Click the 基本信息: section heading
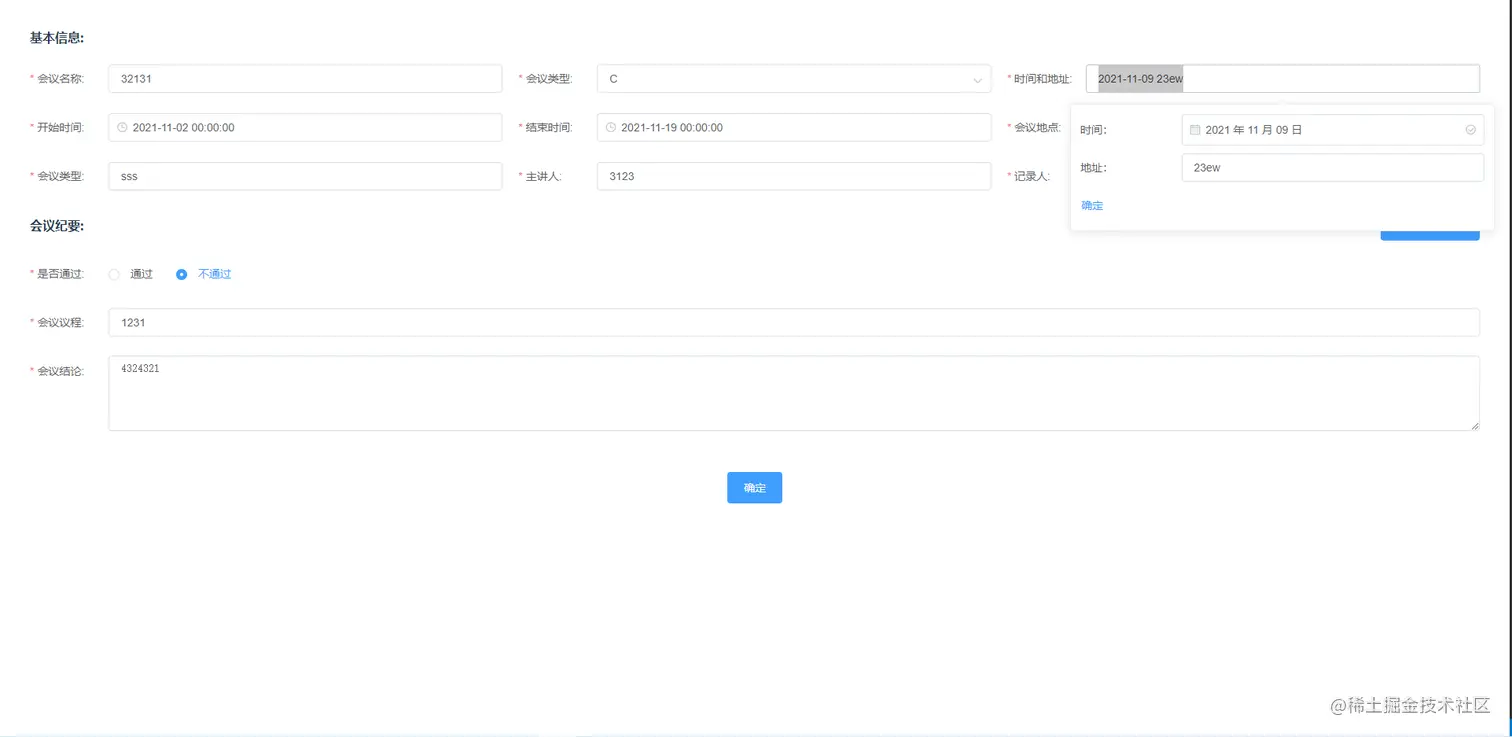Viewport: 1512px width, 737px height. click(57, 38)
